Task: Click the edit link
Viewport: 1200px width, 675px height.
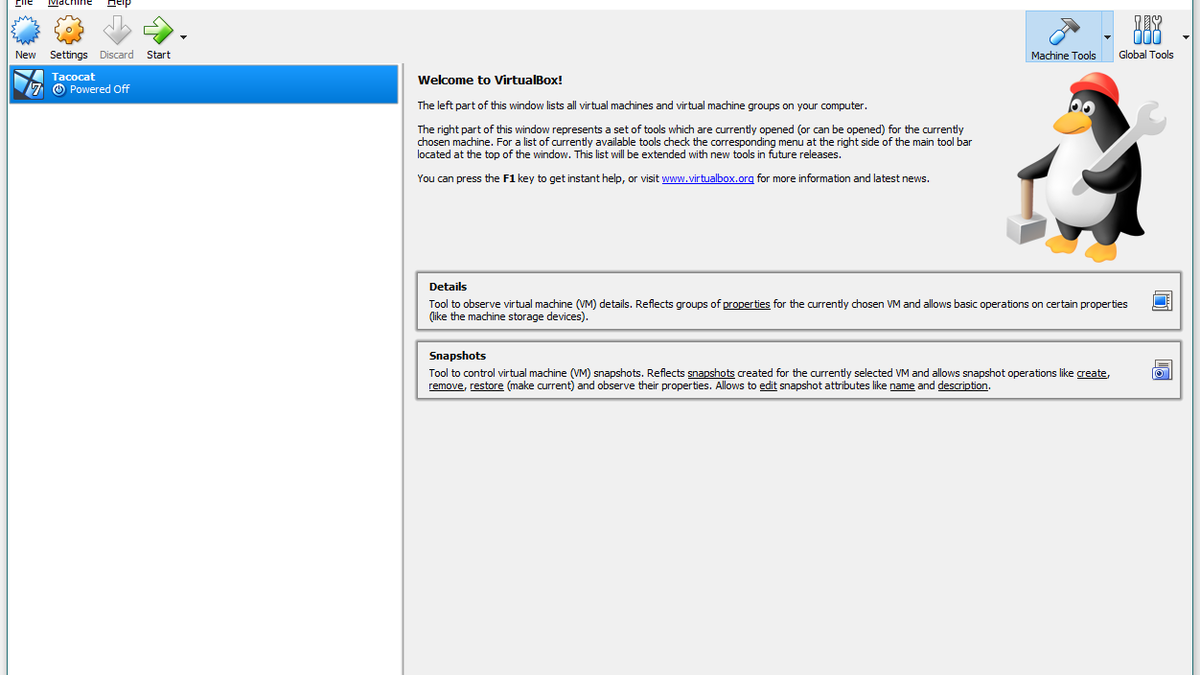Action: point(768,386)
